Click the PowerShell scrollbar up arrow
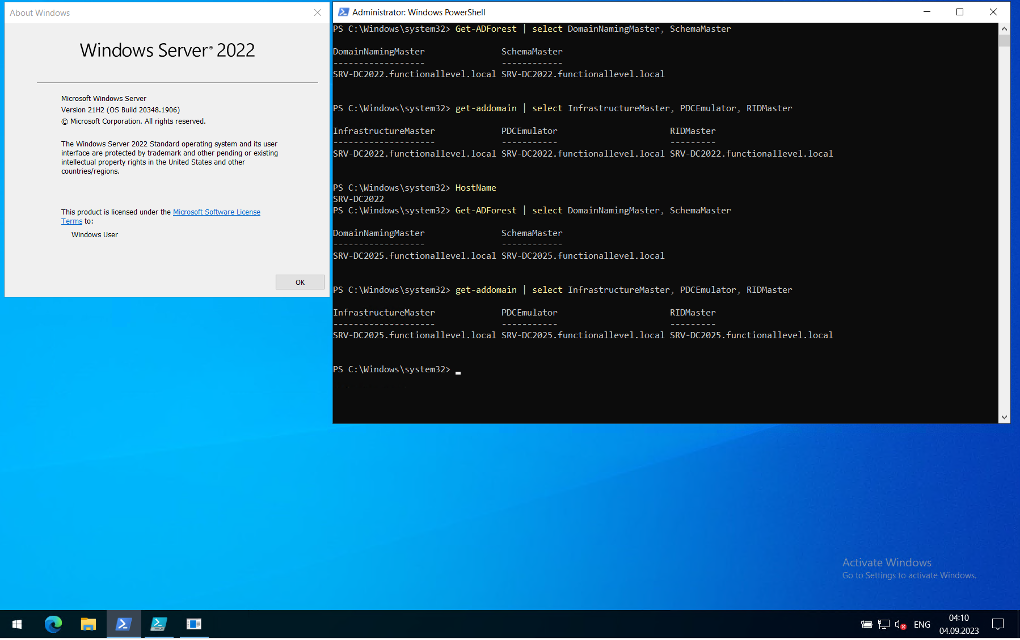This screenshot has height=640, width=1020. [1003, 27]
